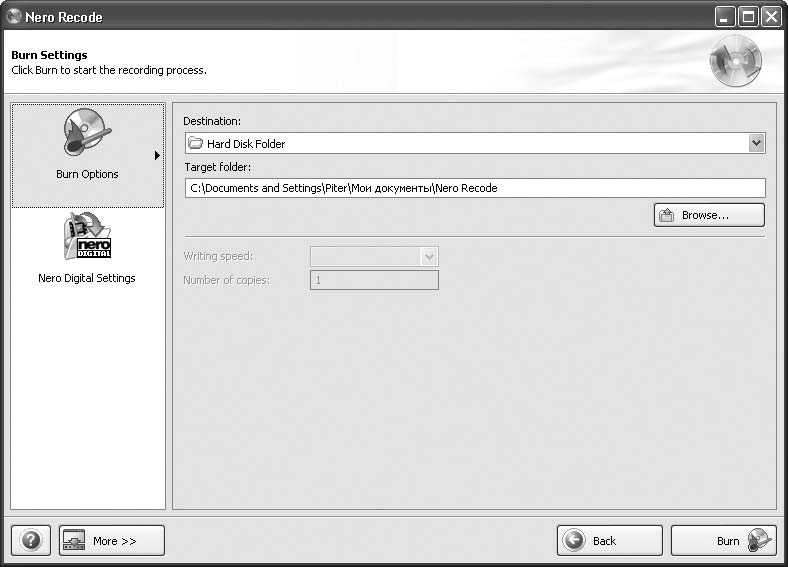788x567 pixels.
Task: Minimize the Nero Recode window
Action: (725, 17)
